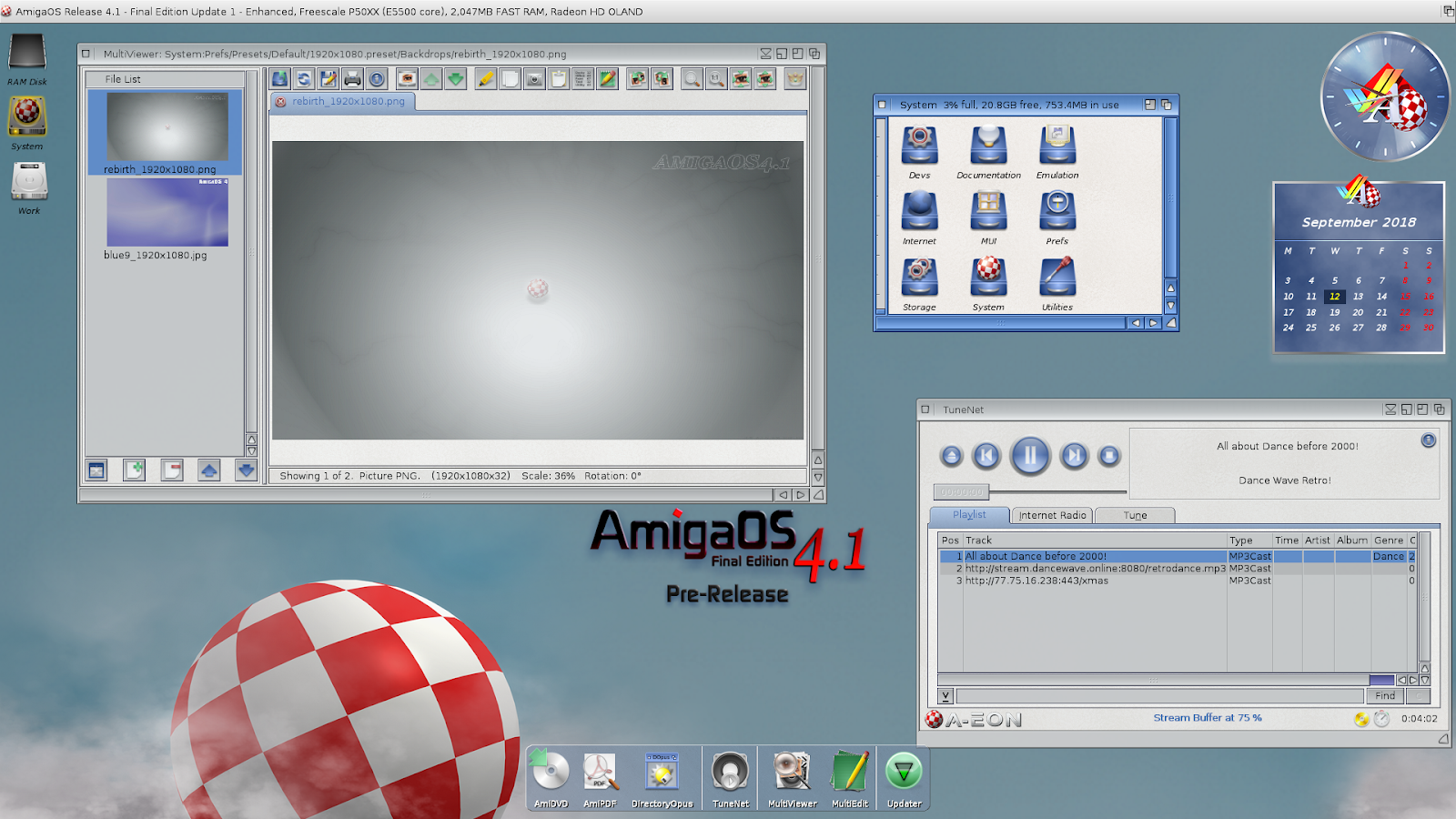The image size is (1456, 819).
Task: Select the Playlist tab in TuneNet
Action: tap(969, 514)
